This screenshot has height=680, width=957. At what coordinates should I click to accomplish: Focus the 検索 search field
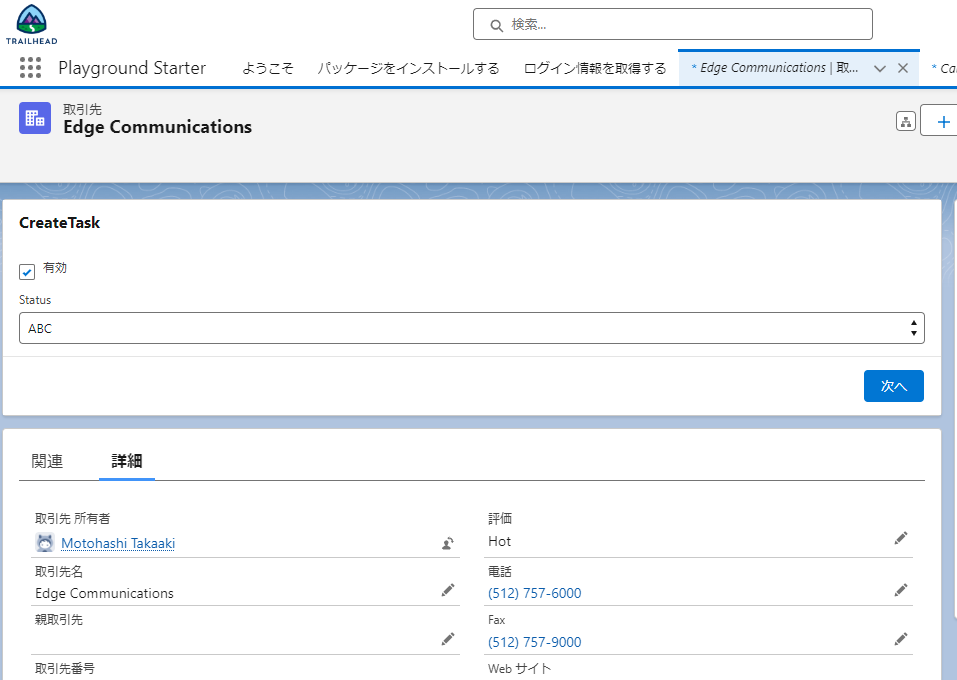pyautogui.click(x=673, y=24)
